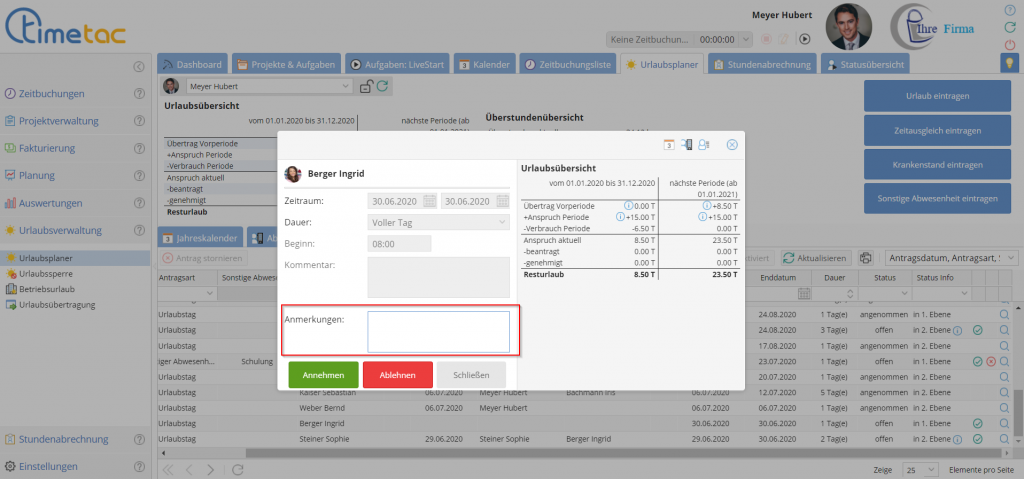1024x479 pixels.
Task: Collapse the left sidebar navigation
Action: pos(139,66)
